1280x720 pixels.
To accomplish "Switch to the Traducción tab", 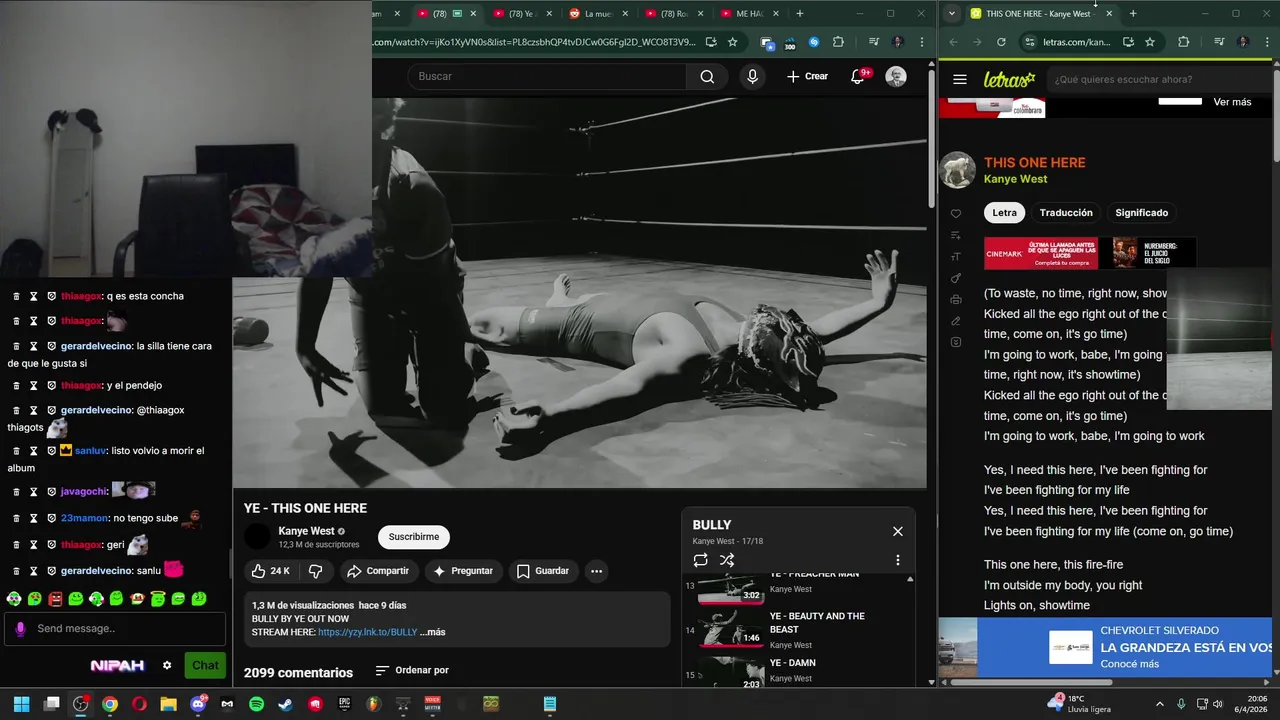I will pos(1066,212).
